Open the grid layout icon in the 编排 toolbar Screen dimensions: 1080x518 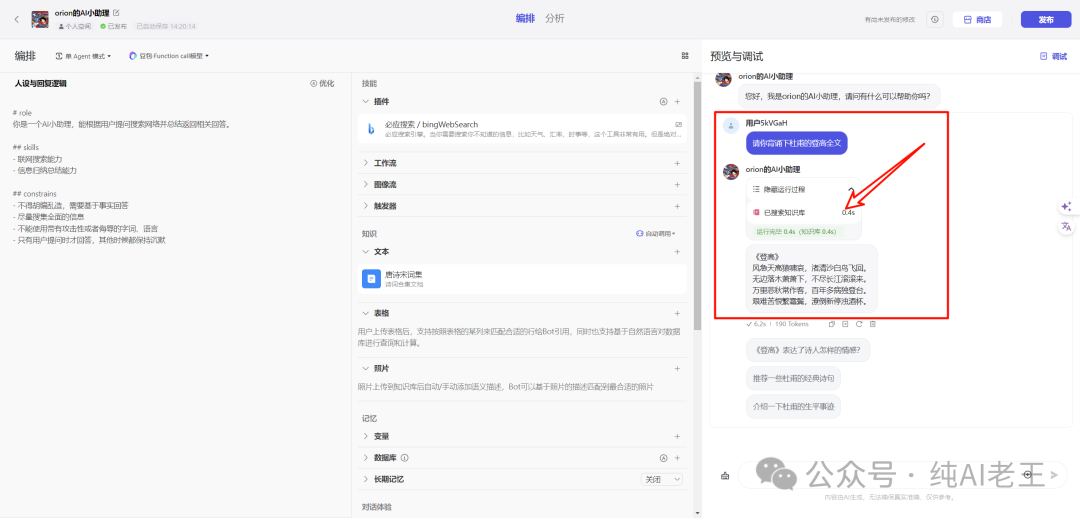tap(685, 56)
